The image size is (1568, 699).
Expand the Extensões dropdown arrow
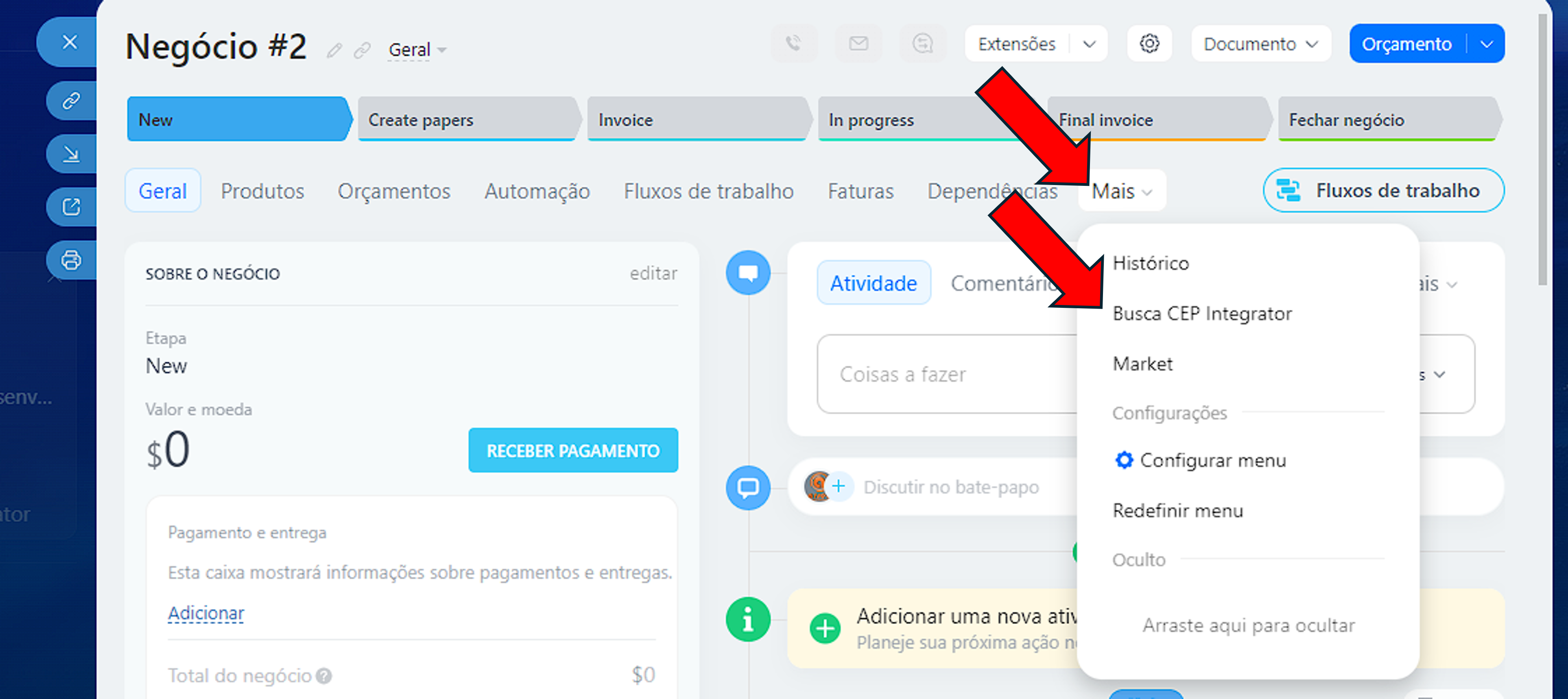tap(1089, 44)
